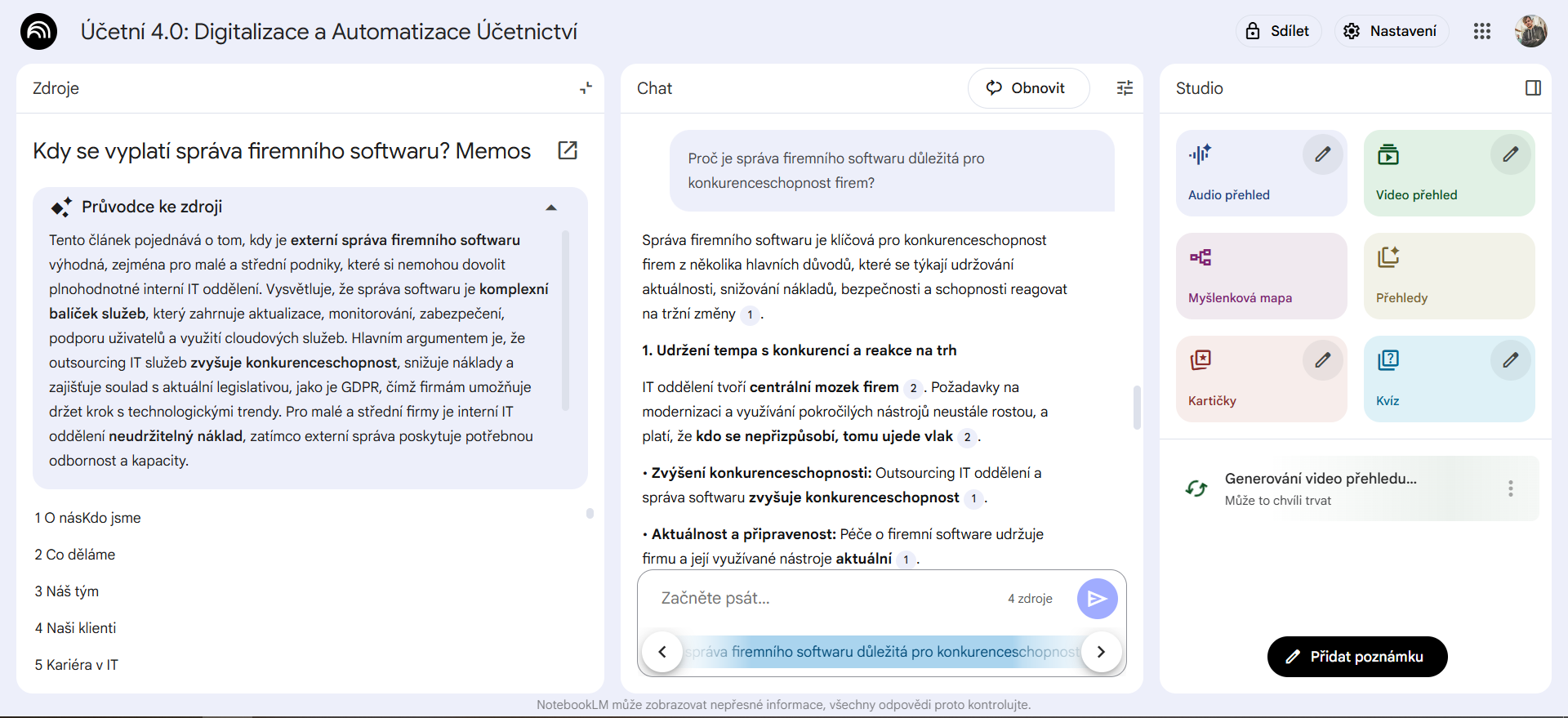Click the chat response scrollbar
The image size is (1568, 718).
click(1136, 407)
